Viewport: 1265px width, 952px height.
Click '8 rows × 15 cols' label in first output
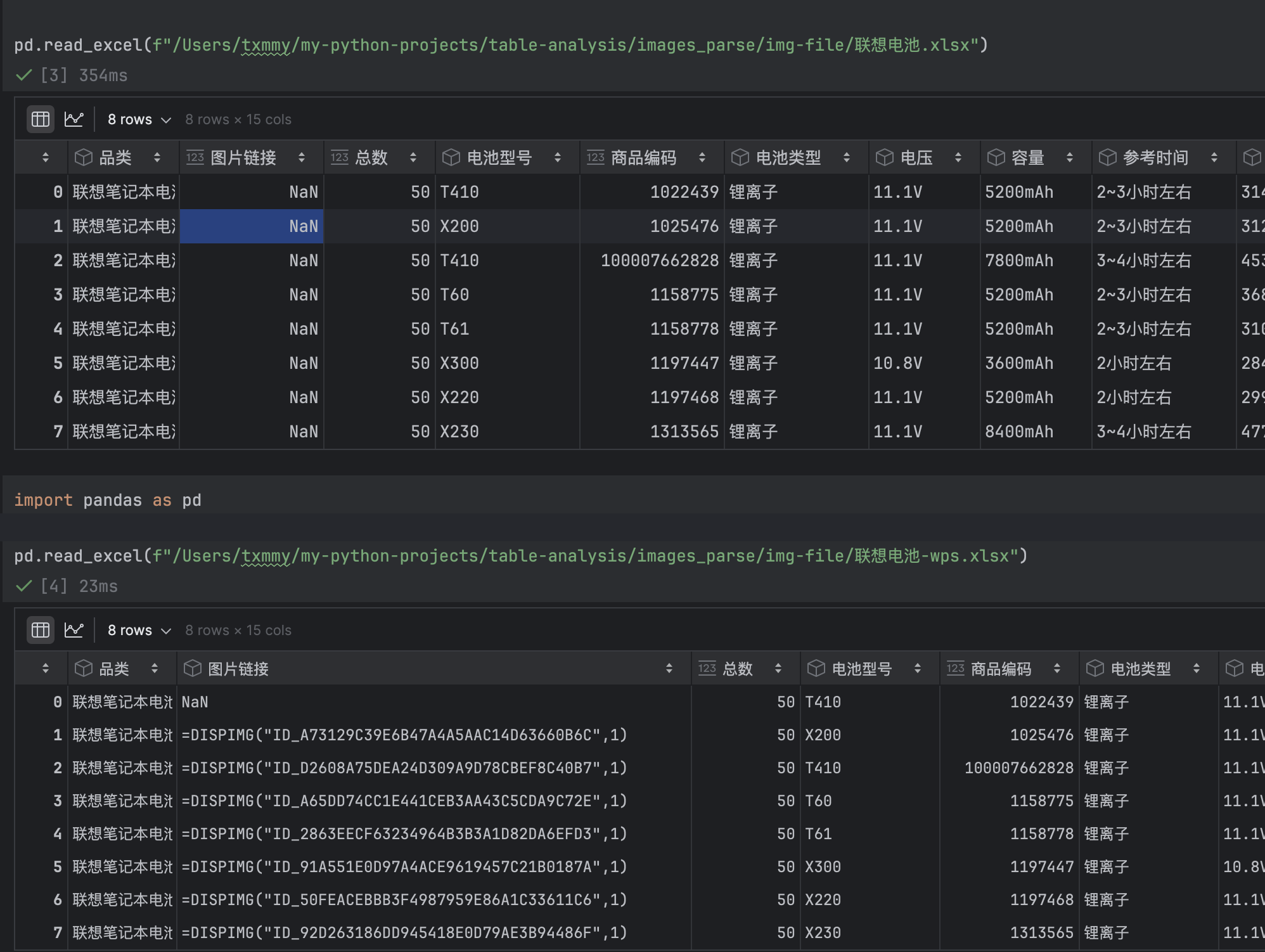[x=238, y=119]
